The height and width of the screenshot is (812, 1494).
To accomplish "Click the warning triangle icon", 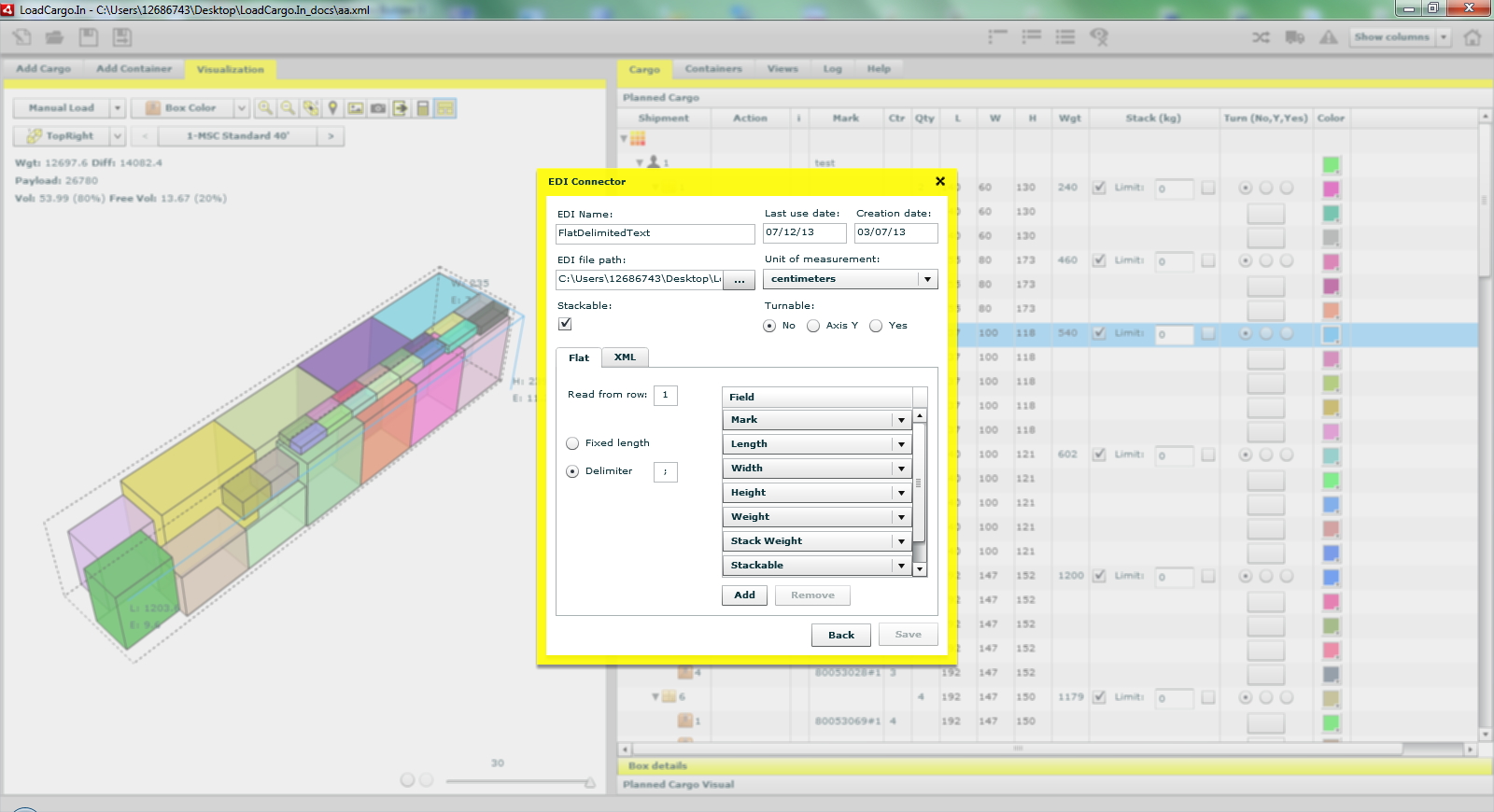I will [1328, 37].
